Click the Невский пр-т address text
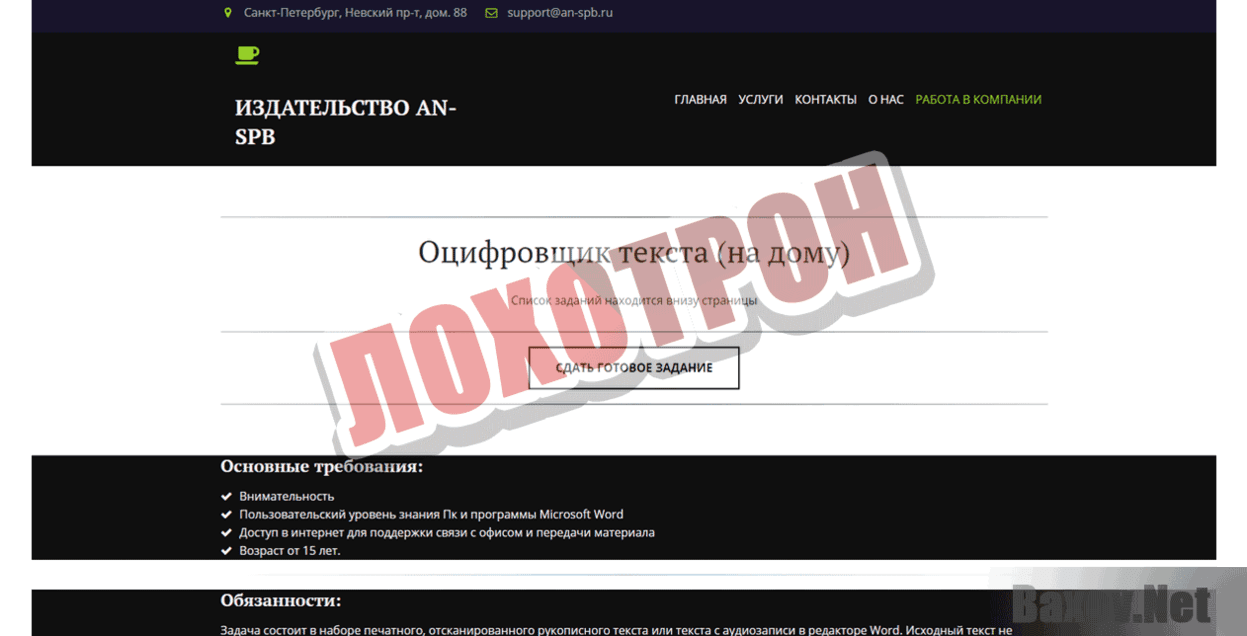This screenshot has height=636, width=1247. click(355, 13)
